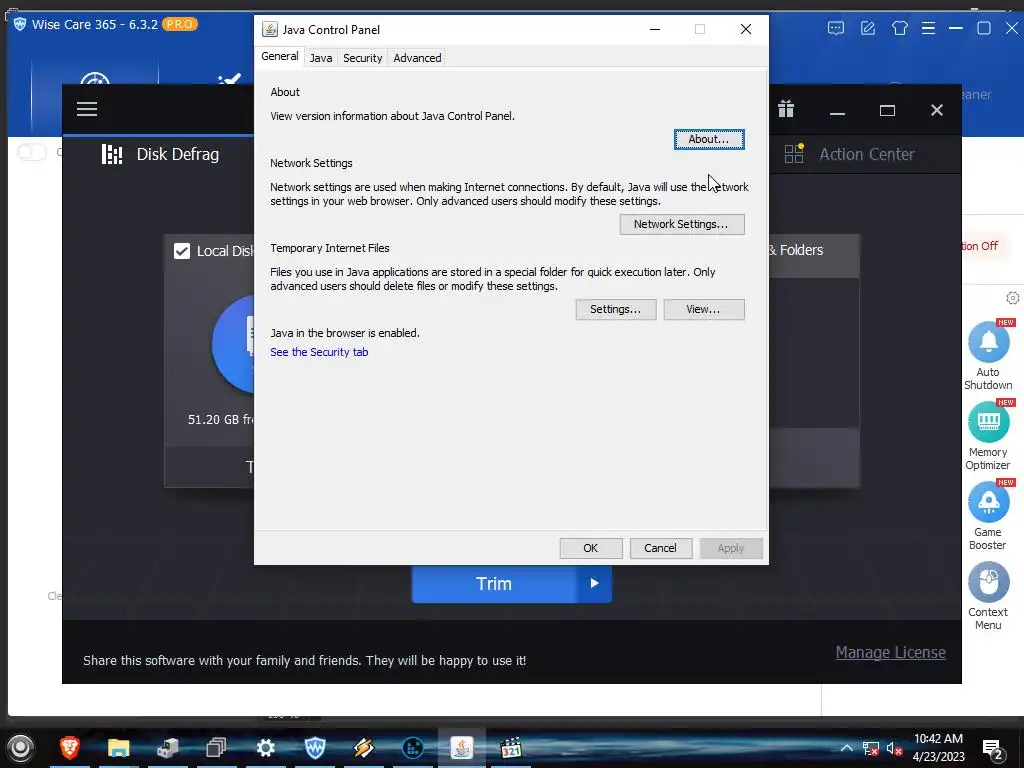Open the computer/device taskbar icon

point(167,747)
